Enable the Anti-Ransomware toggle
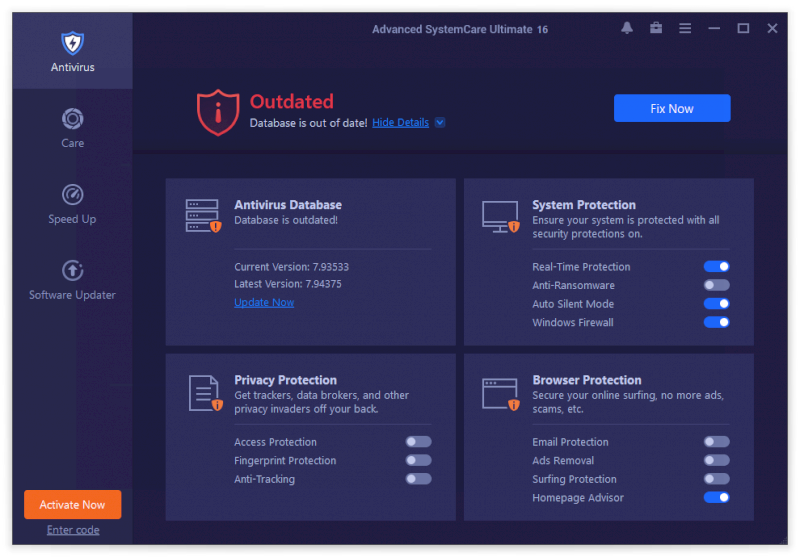This screenshot has height=557, width=800. coord(716,285)
